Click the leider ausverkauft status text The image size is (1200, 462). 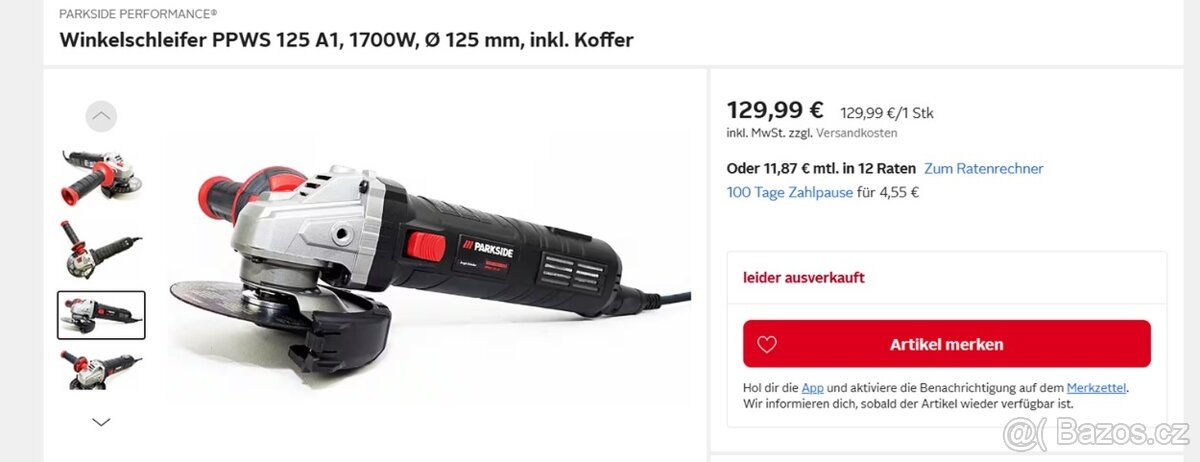[x=804, y=277]
